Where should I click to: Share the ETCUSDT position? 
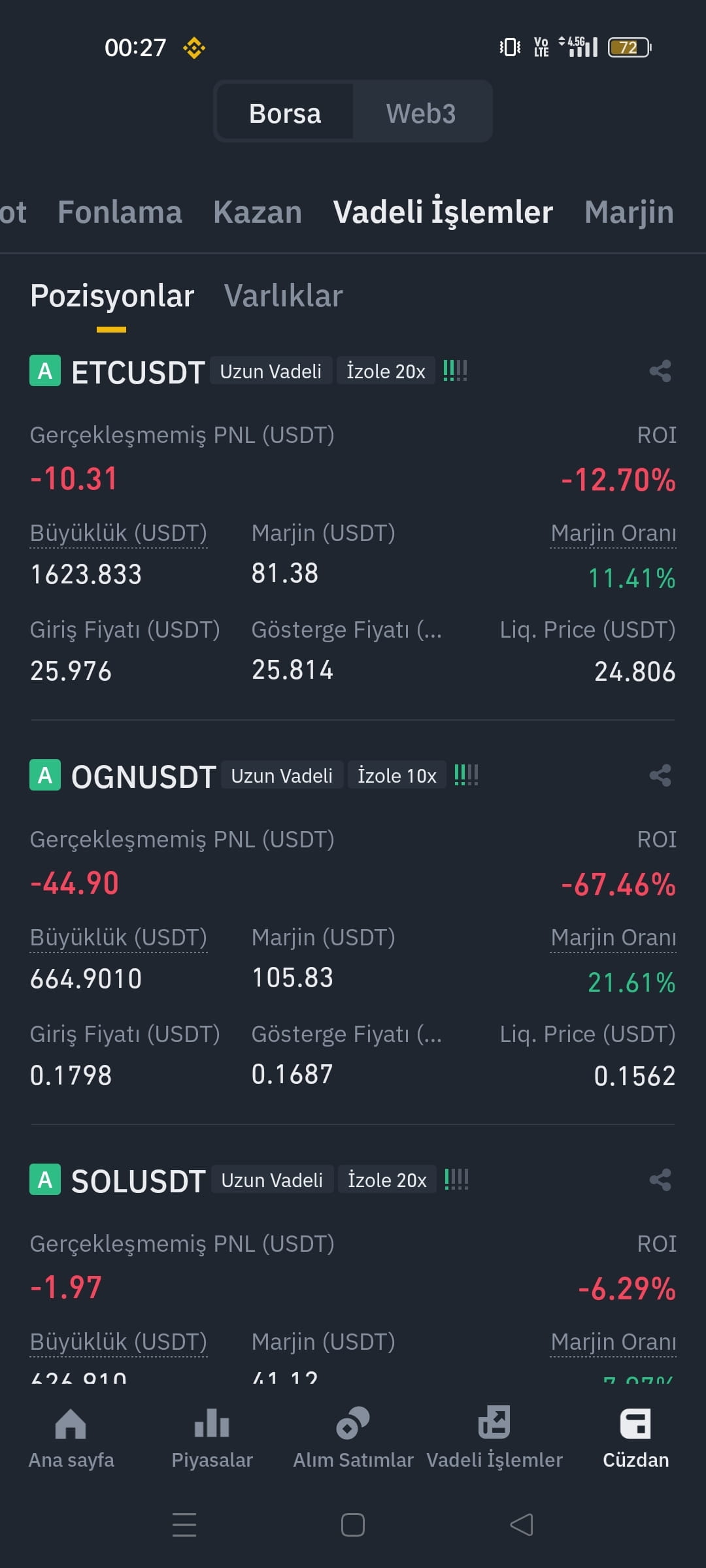point(660,372)
